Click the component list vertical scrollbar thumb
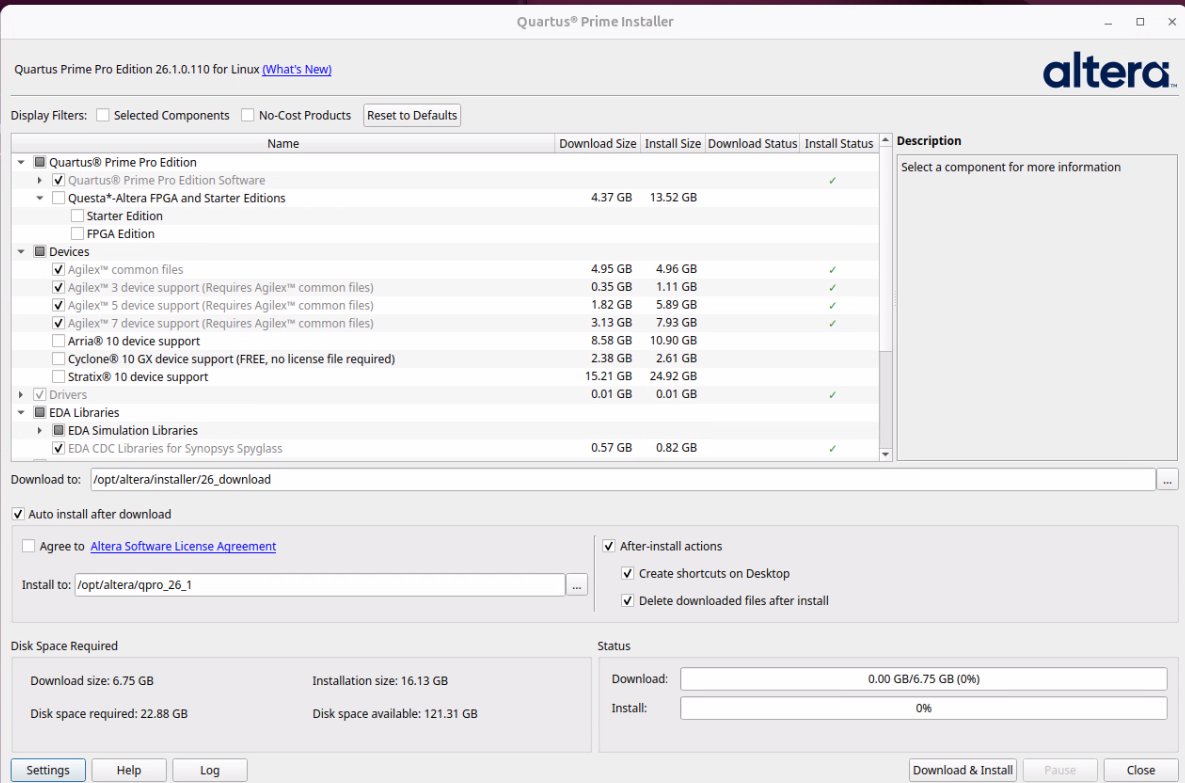 click(886, 249)
